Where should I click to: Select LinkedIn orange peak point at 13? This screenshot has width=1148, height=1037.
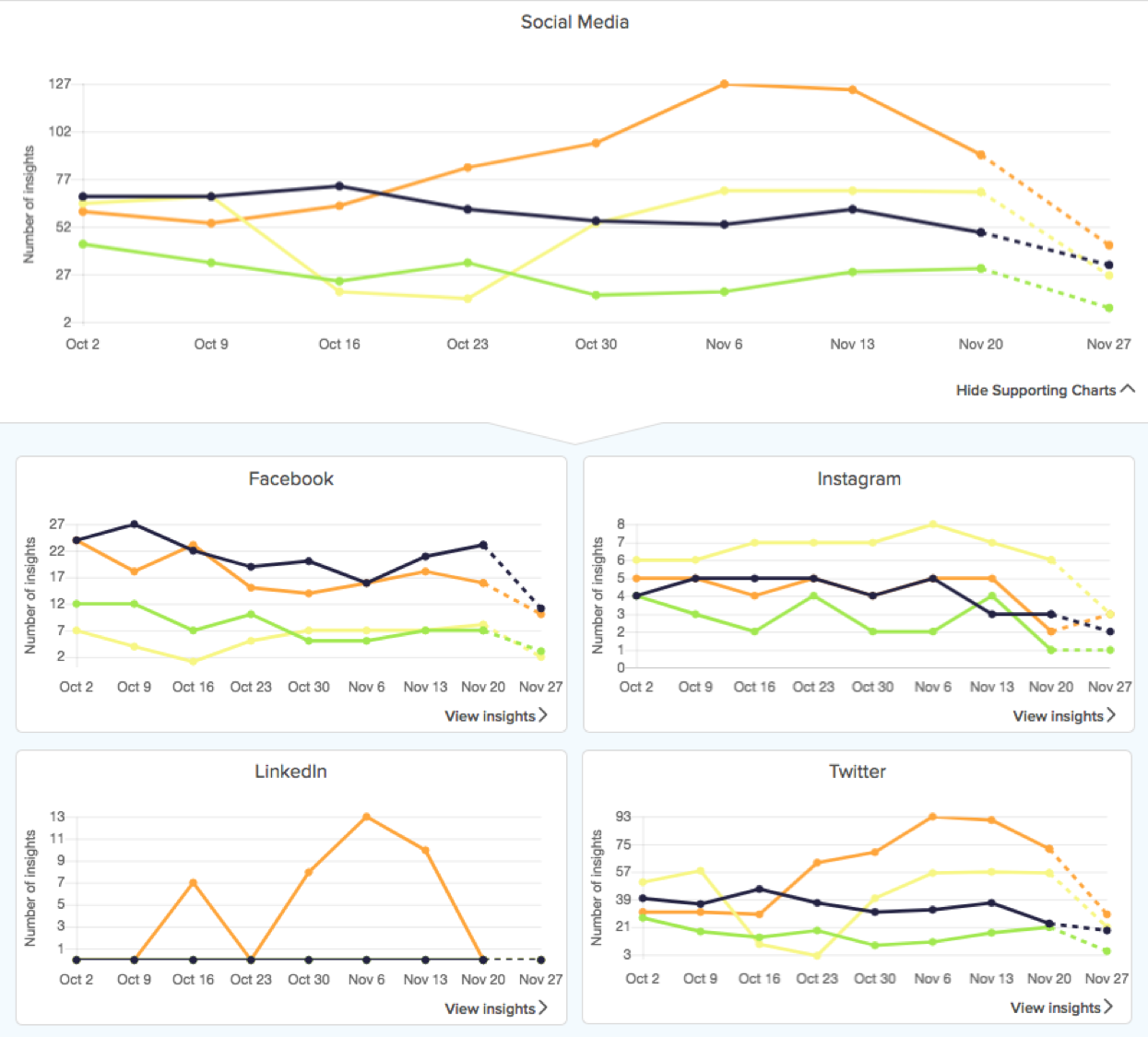pos(367,818)
